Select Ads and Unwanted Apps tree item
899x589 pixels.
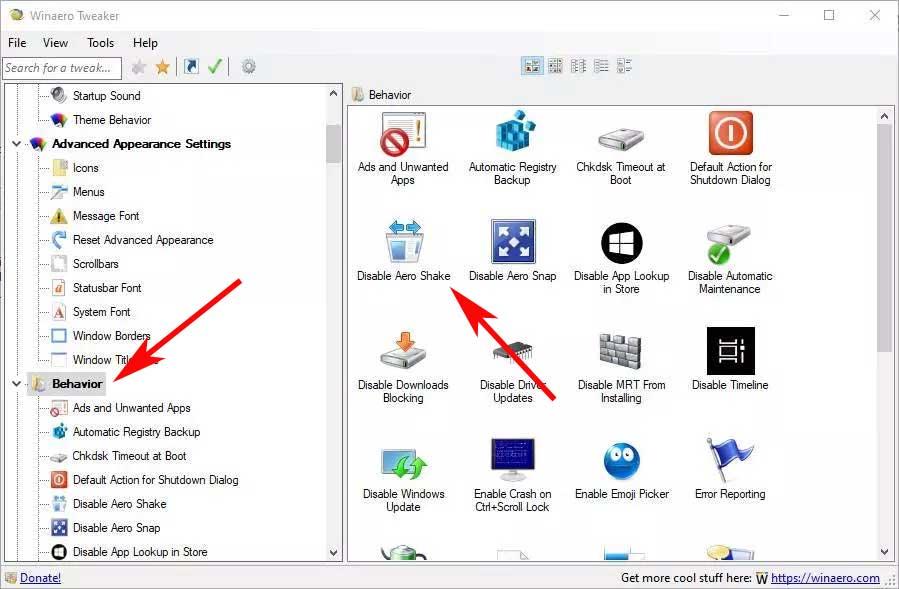[x=131, y=408]
